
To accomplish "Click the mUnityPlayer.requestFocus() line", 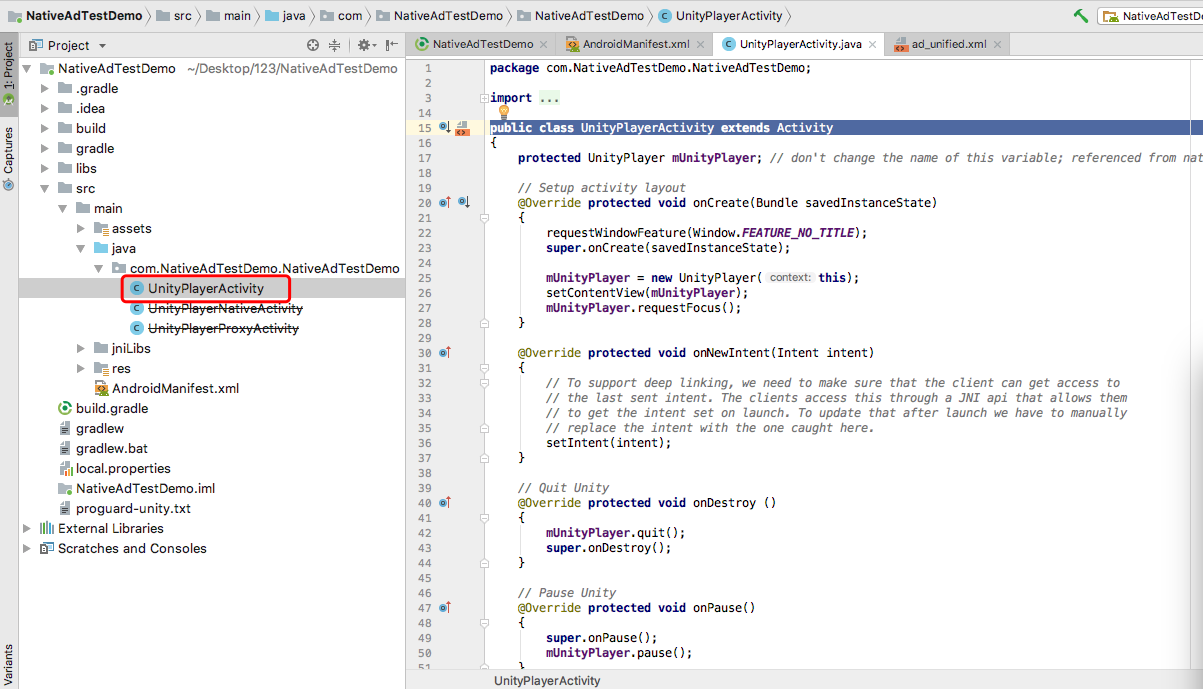I will tap(644, 308).
